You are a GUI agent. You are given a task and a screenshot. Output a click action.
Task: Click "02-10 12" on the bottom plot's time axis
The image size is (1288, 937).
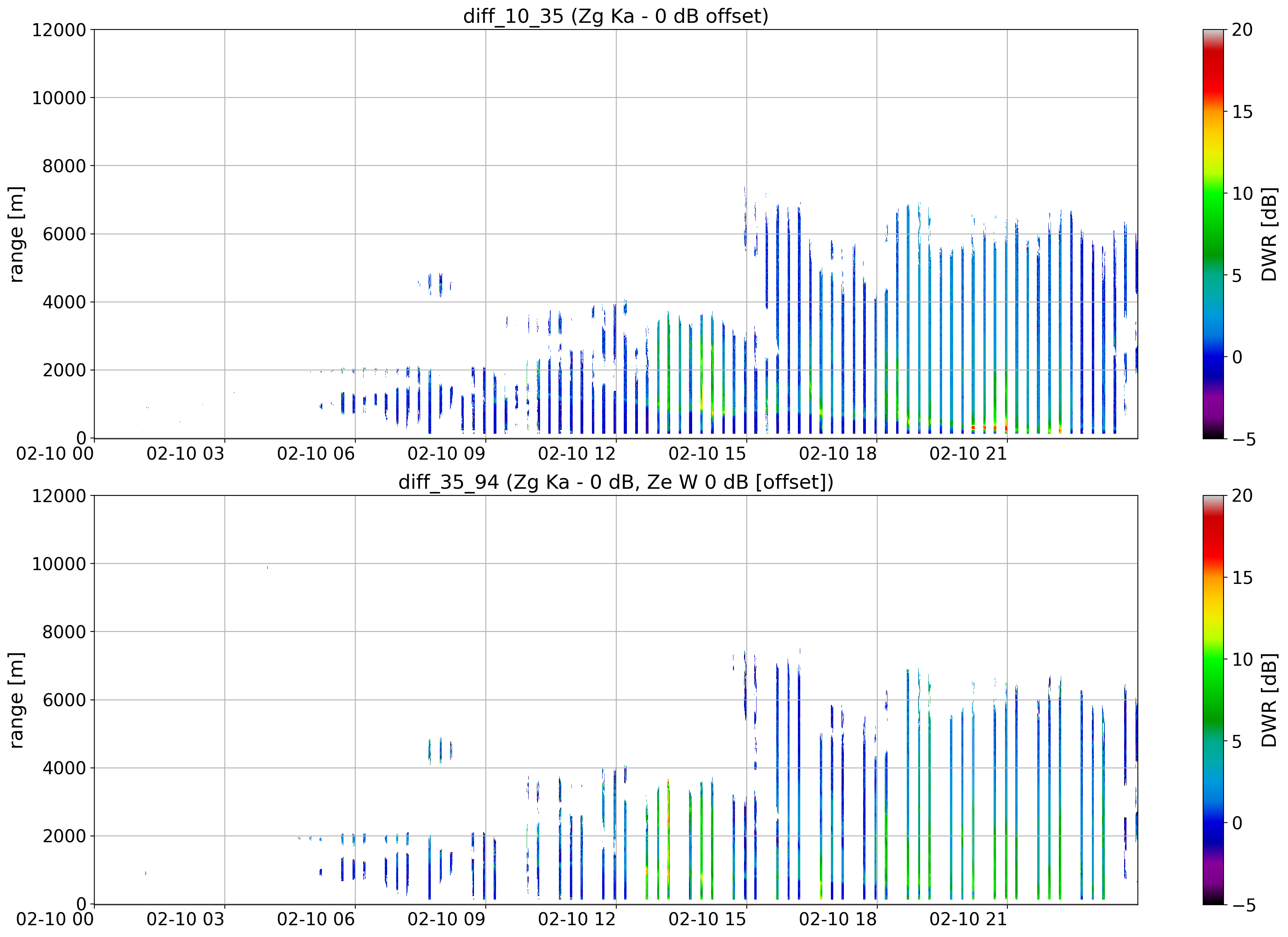click(x=577, y=919)
